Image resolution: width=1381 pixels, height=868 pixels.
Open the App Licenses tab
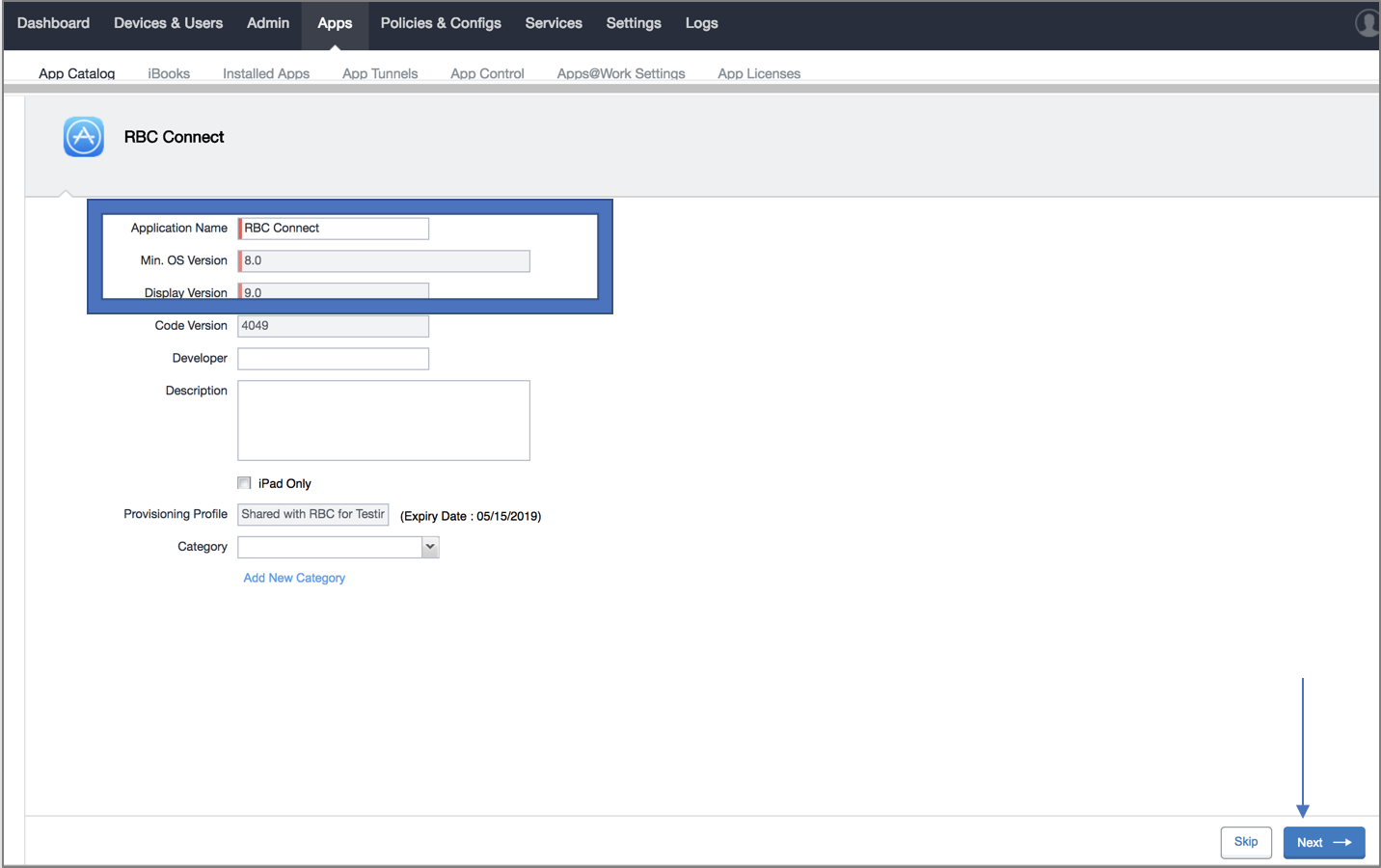759,73
